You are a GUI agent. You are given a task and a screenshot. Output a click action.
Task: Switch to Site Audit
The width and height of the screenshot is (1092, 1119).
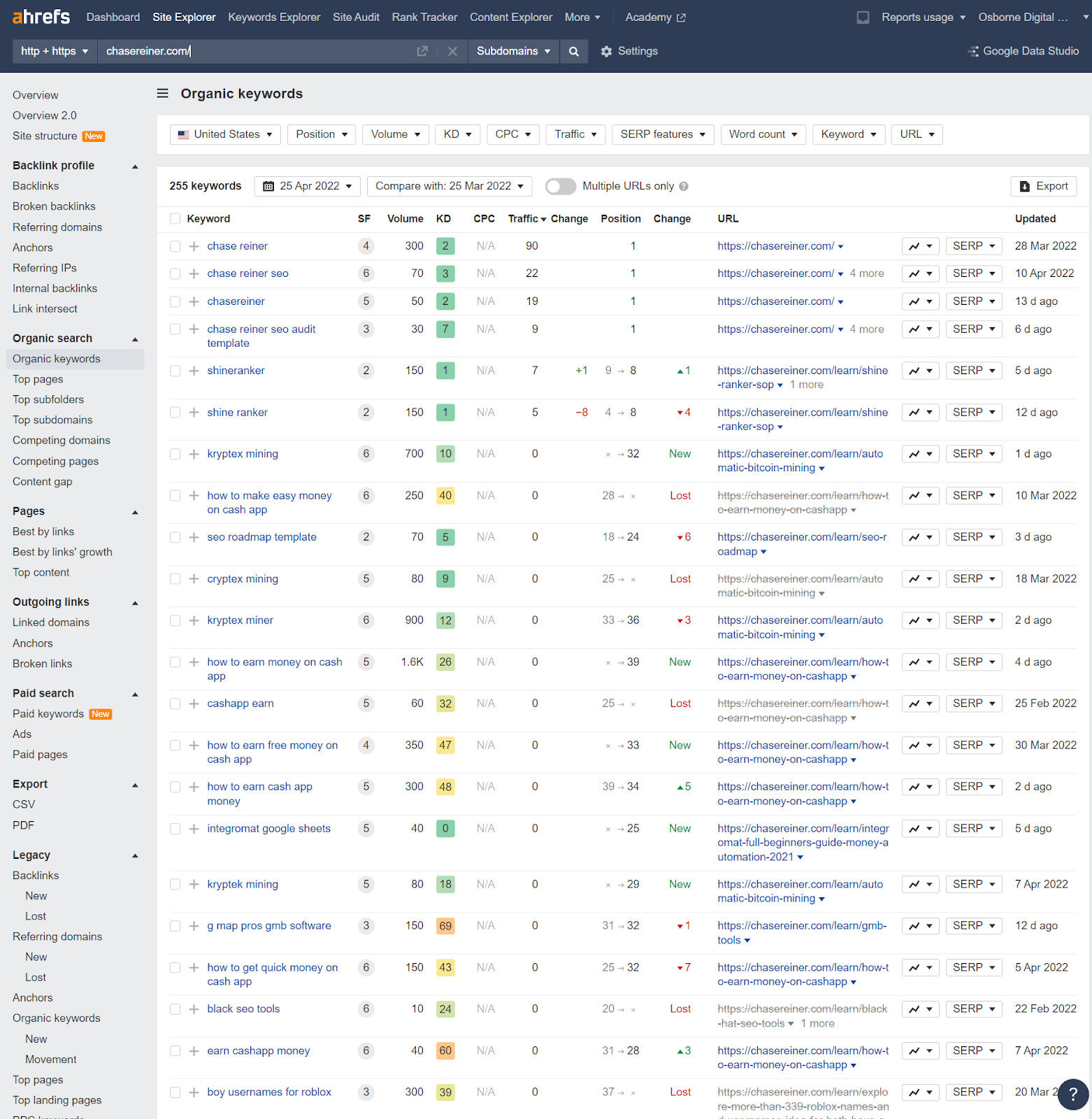coord(356,17)
